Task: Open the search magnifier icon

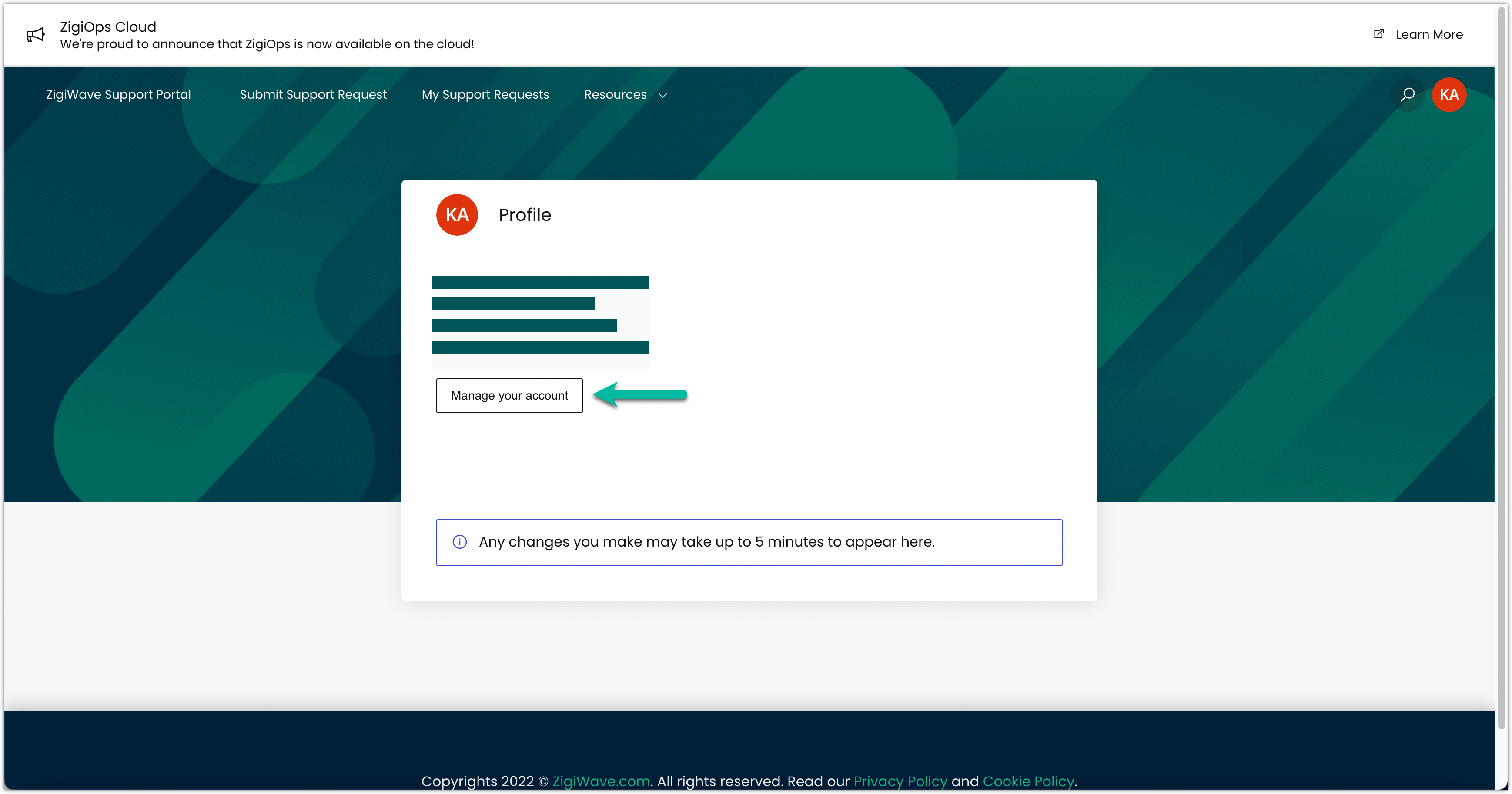Action: (1407, 94)
